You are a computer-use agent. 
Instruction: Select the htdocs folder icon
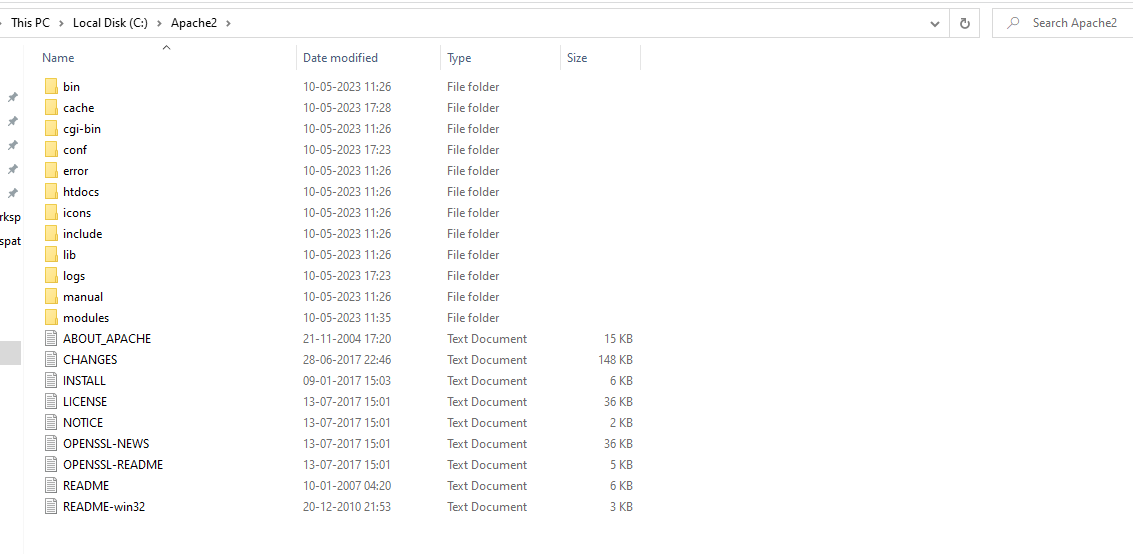pos(51,191)
